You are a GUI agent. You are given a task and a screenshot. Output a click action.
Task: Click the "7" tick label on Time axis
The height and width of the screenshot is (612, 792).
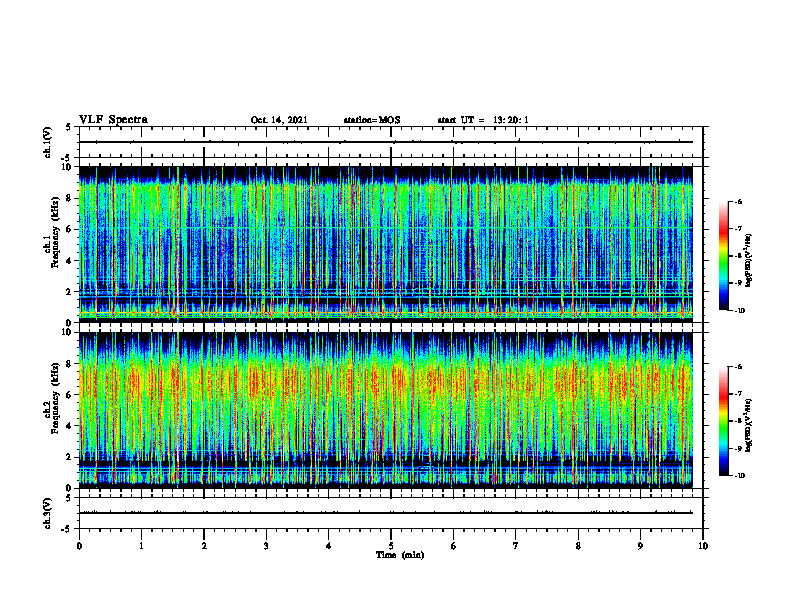[516, 546]
